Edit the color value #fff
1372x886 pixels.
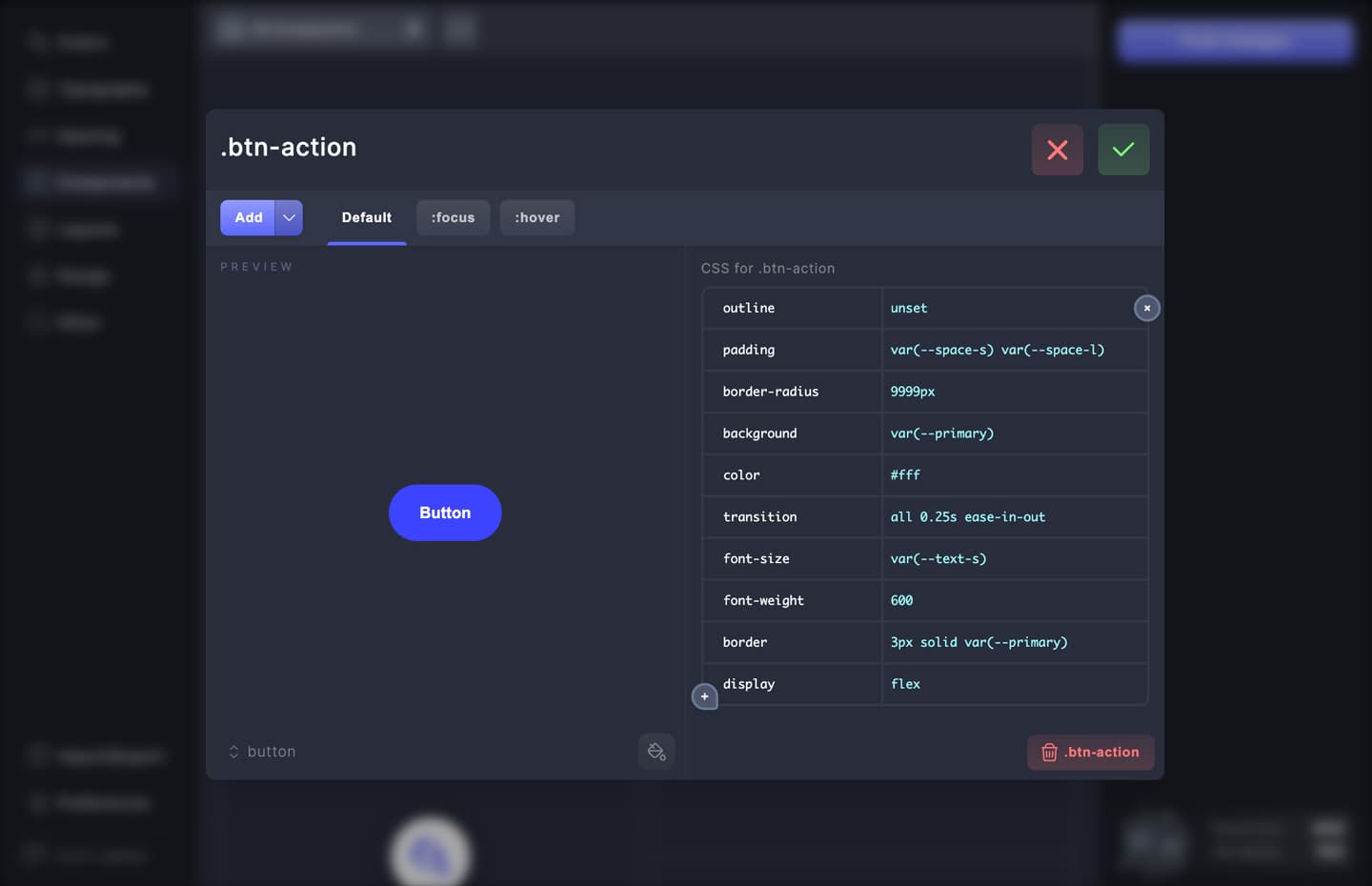[1014, 474]
